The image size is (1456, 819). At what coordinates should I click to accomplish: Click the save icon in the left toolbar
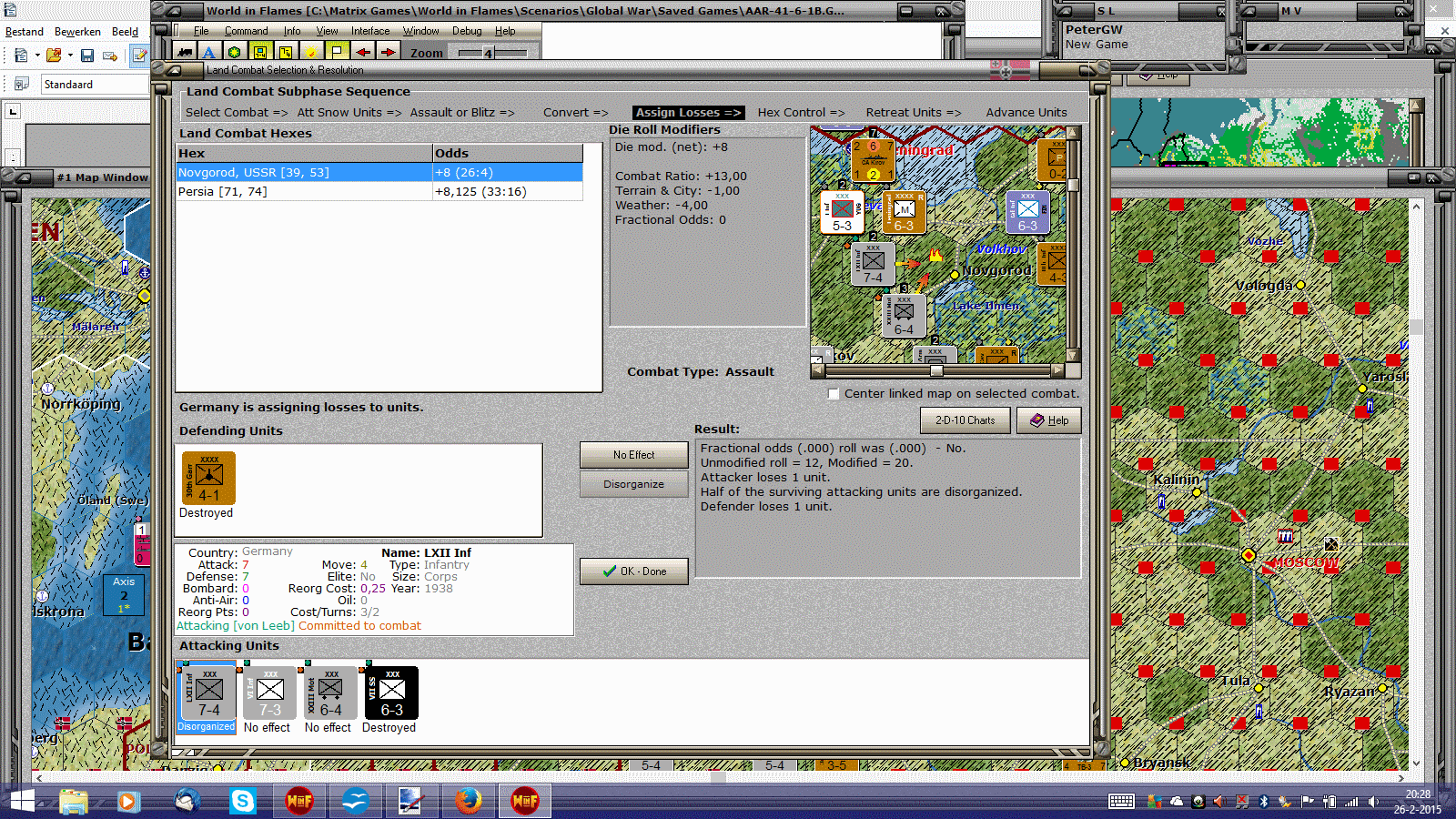pyautogui.click(x=87, y=56)
